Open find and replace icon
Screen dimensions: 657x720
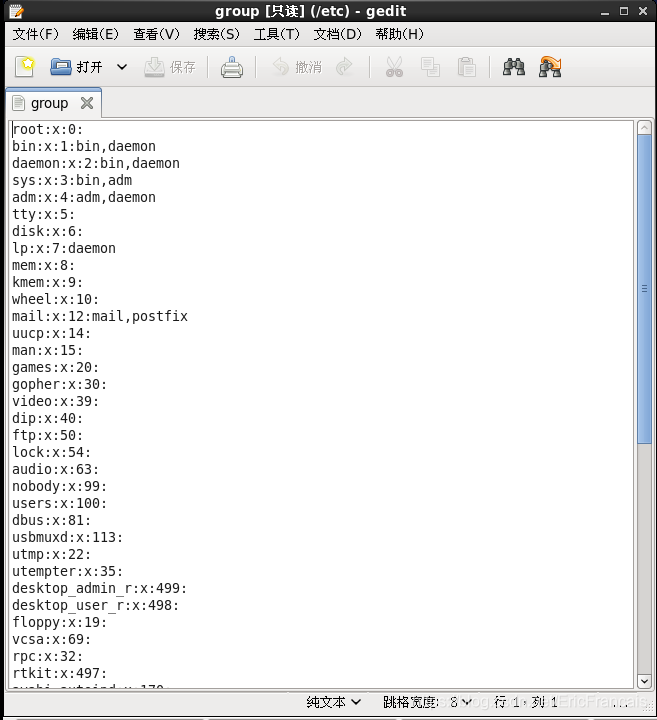(550, 67)
